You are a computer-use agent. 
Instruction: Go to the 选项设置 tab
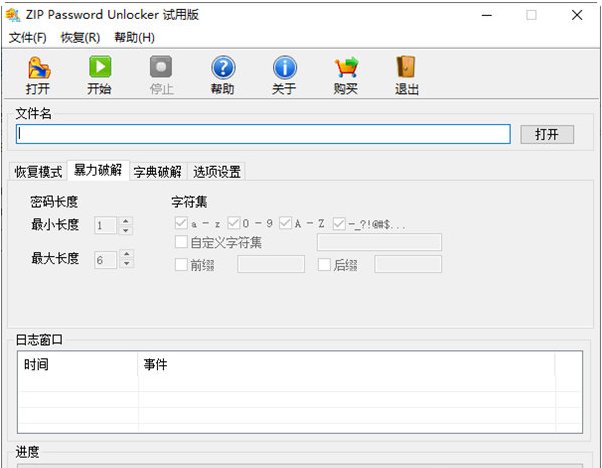pyautogui.click(x=217, y=172)
